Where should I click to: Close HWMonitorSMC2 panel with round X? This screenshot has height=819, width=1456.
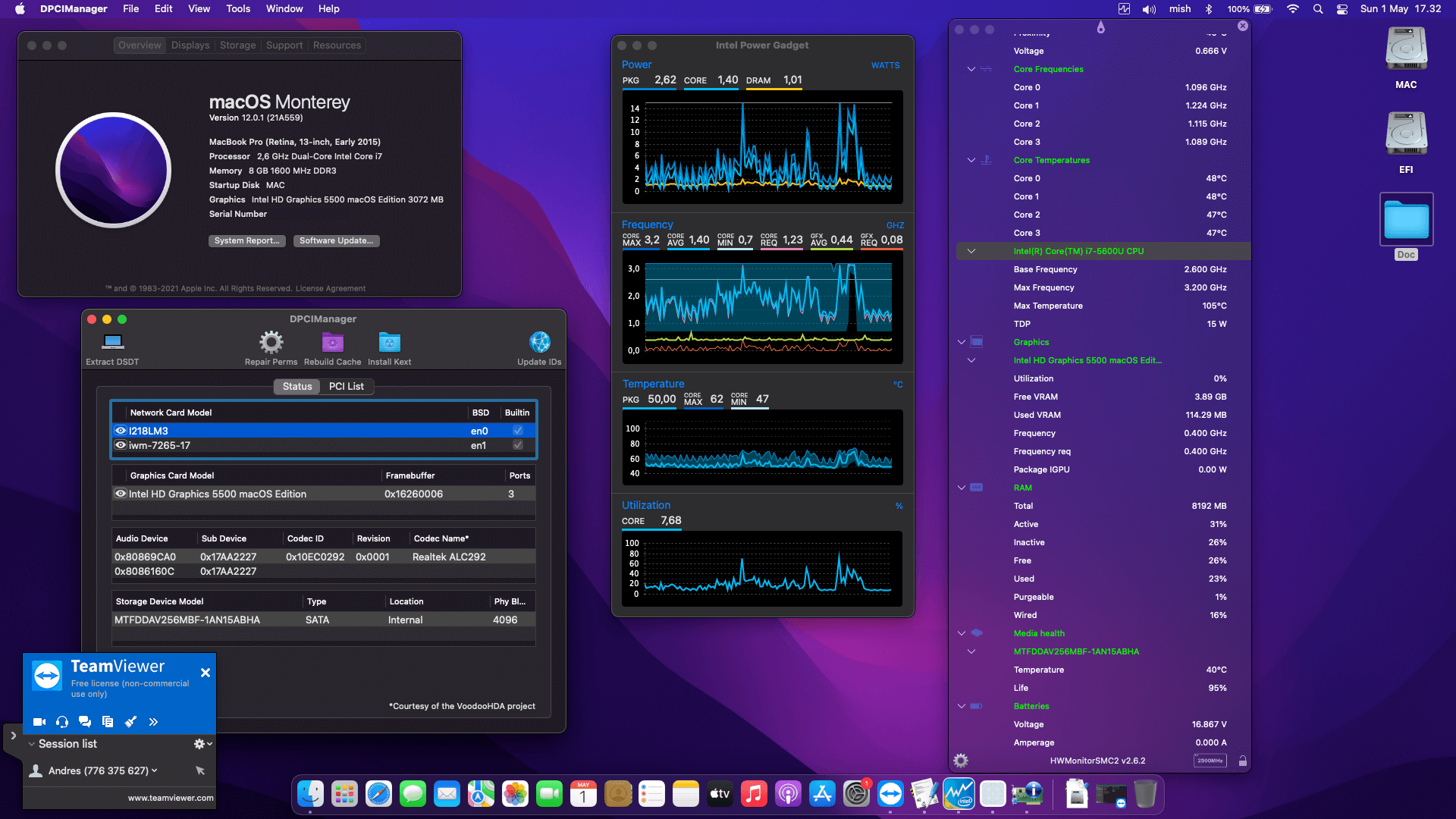click(1242, 26)
